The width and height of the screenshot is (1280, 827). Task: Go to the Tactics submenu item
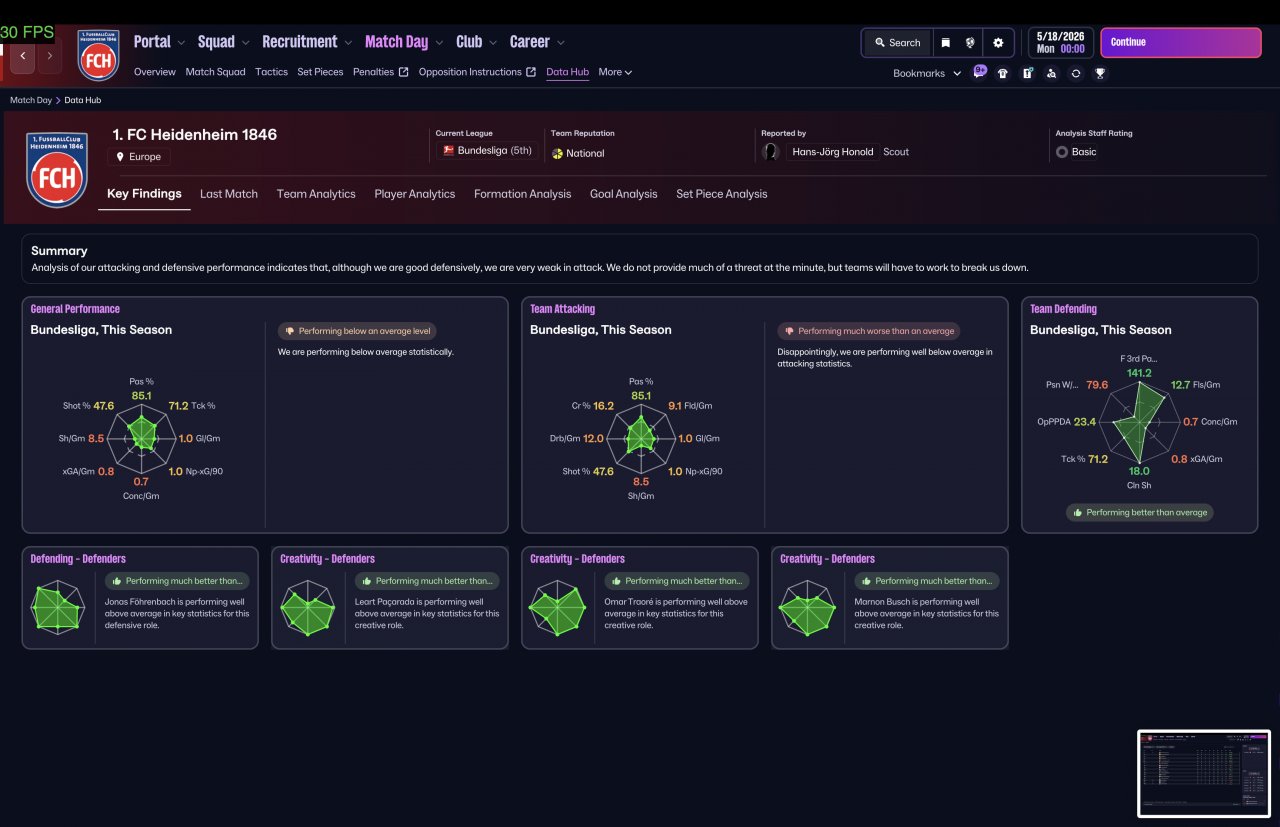click(x=271, y=72)
